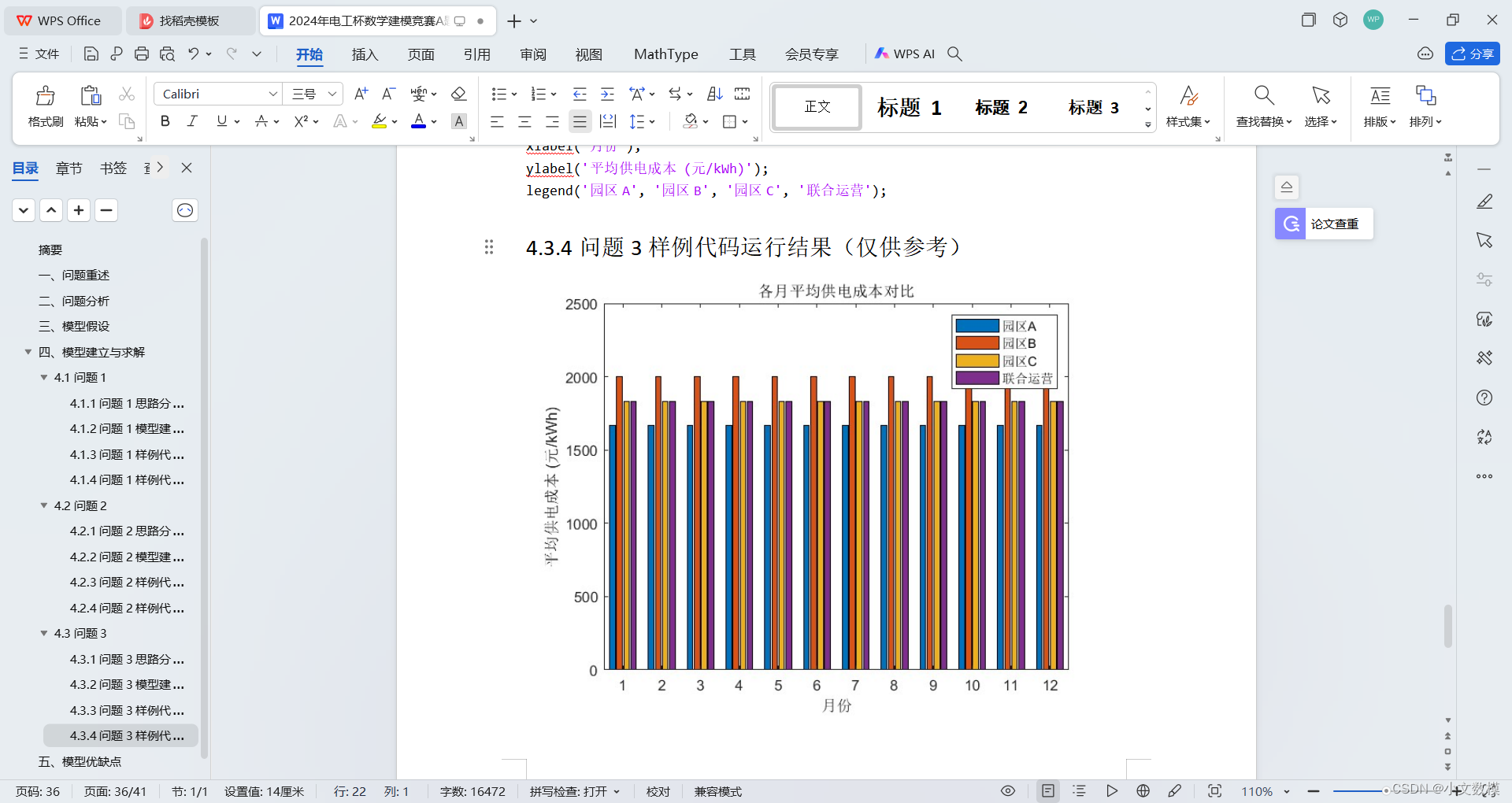Image resolution: width=1512 pixels, height=803 pixels.
Task: Toggle Underline formatting
Action: pos(221,121)
